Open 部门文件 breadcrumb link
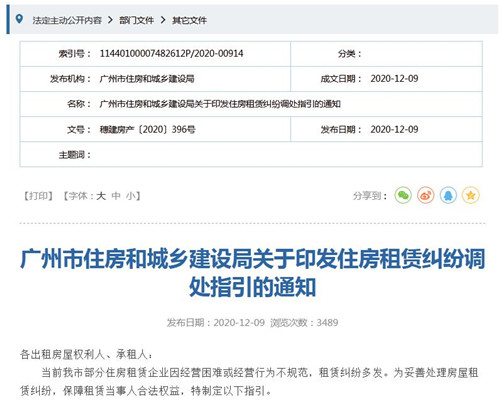The image size is (500, 403). point(136,20)
